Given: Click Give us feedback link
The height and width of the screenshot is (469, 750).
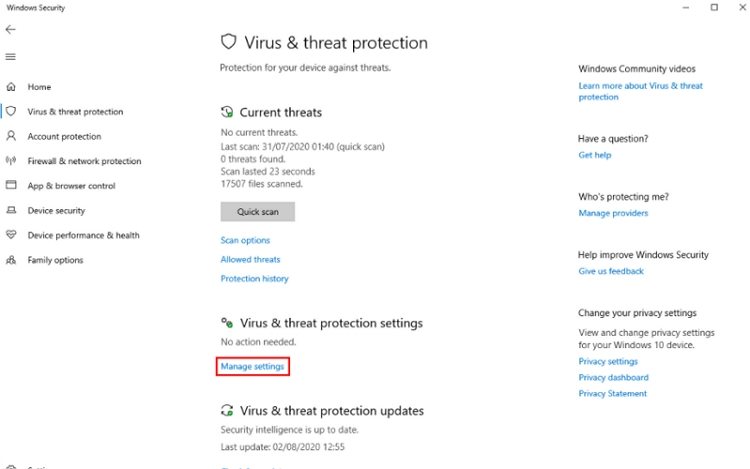Looking at the screenshot, I should pyautogui.click(x=611, y=271).
